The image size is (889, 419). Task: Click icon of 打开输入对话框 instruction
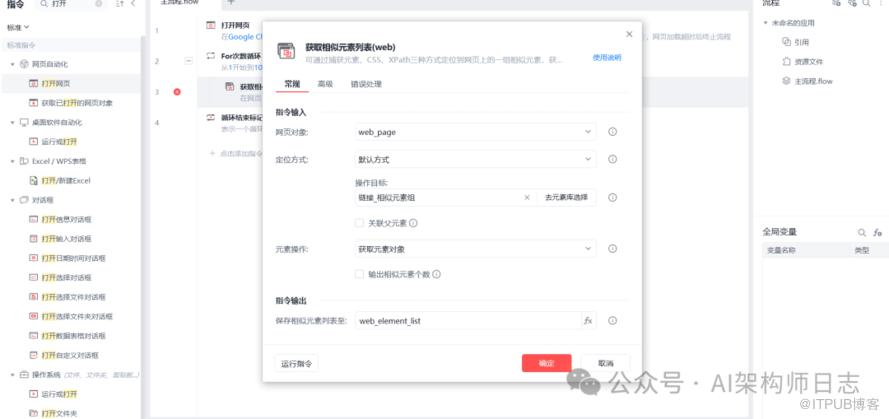click(33, 239)
